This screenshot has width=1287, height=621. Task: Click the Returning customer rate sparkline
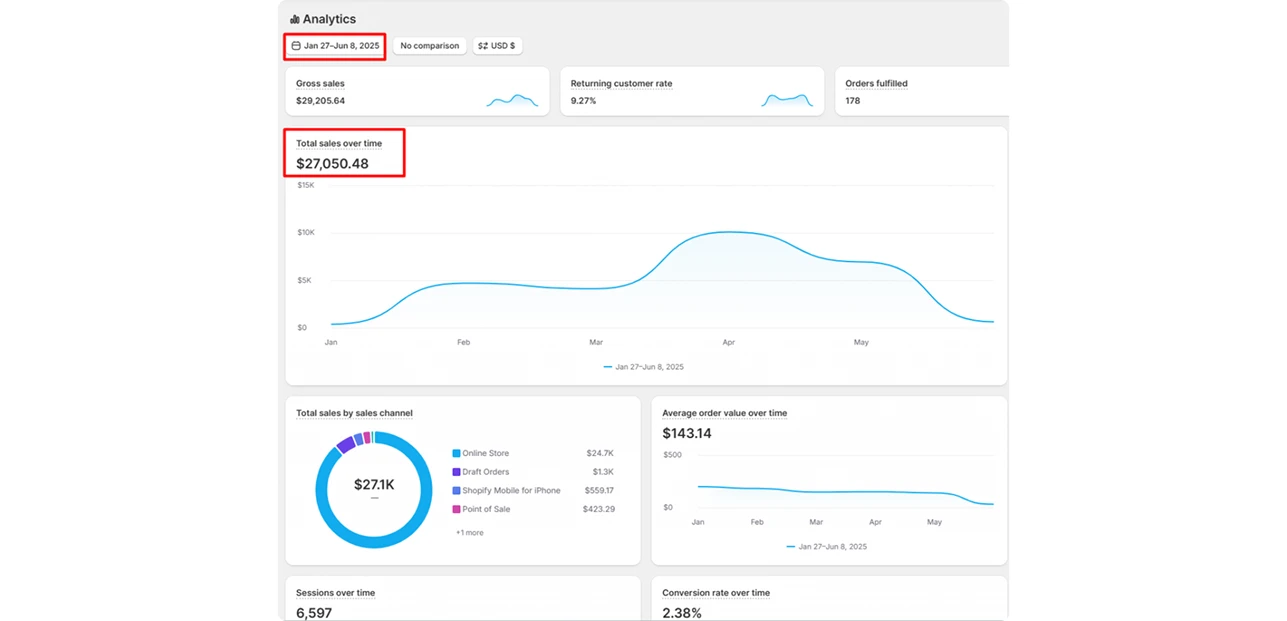pos(787,100)
